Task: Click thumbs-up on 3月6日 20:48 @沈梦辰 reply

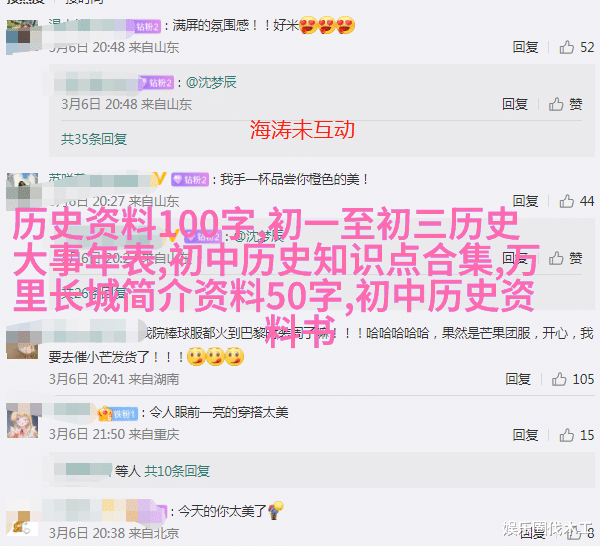Action: pos(556,104)
